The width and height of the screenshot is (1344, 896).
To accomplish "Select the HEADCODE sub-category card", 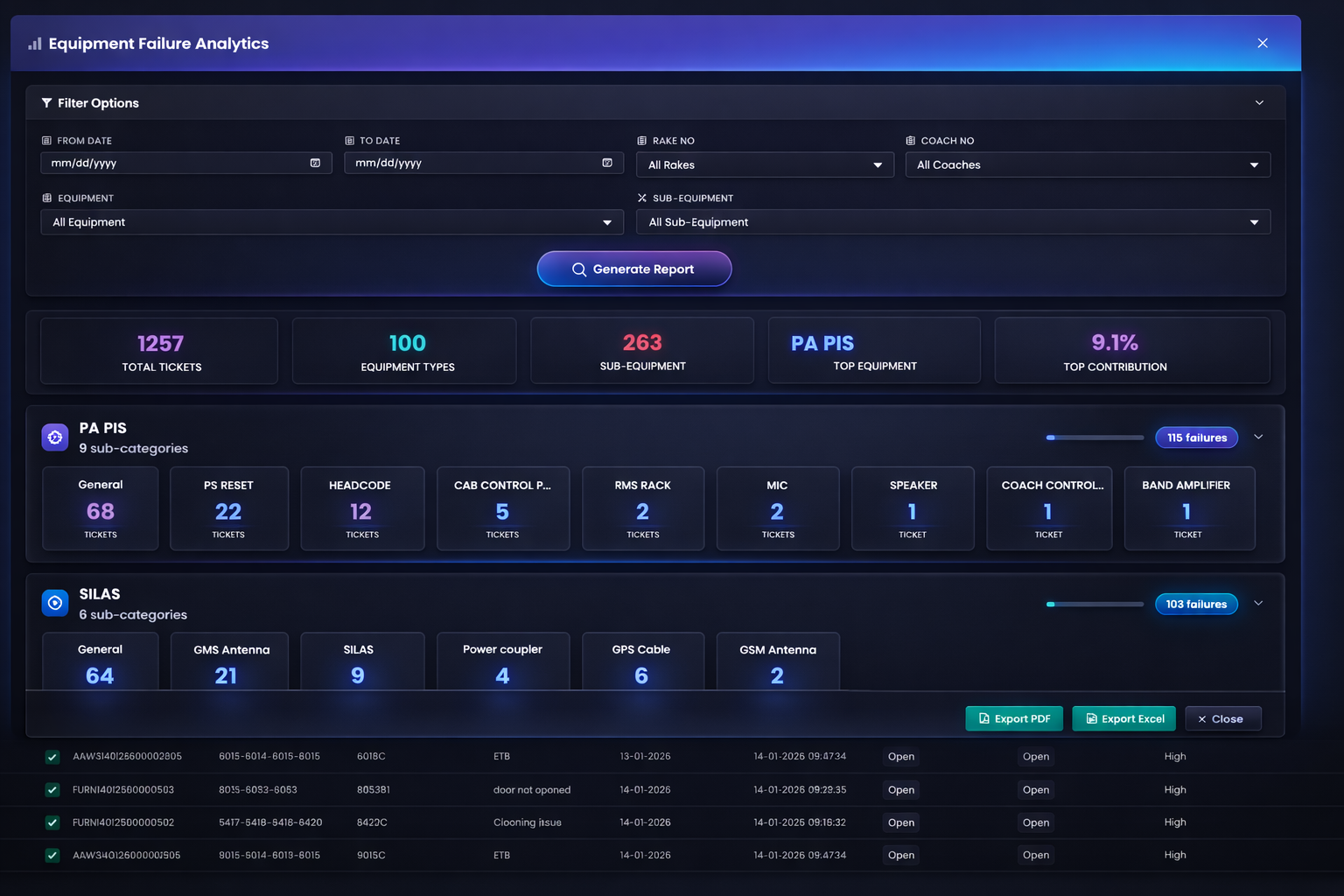I will tap(361, 508).
